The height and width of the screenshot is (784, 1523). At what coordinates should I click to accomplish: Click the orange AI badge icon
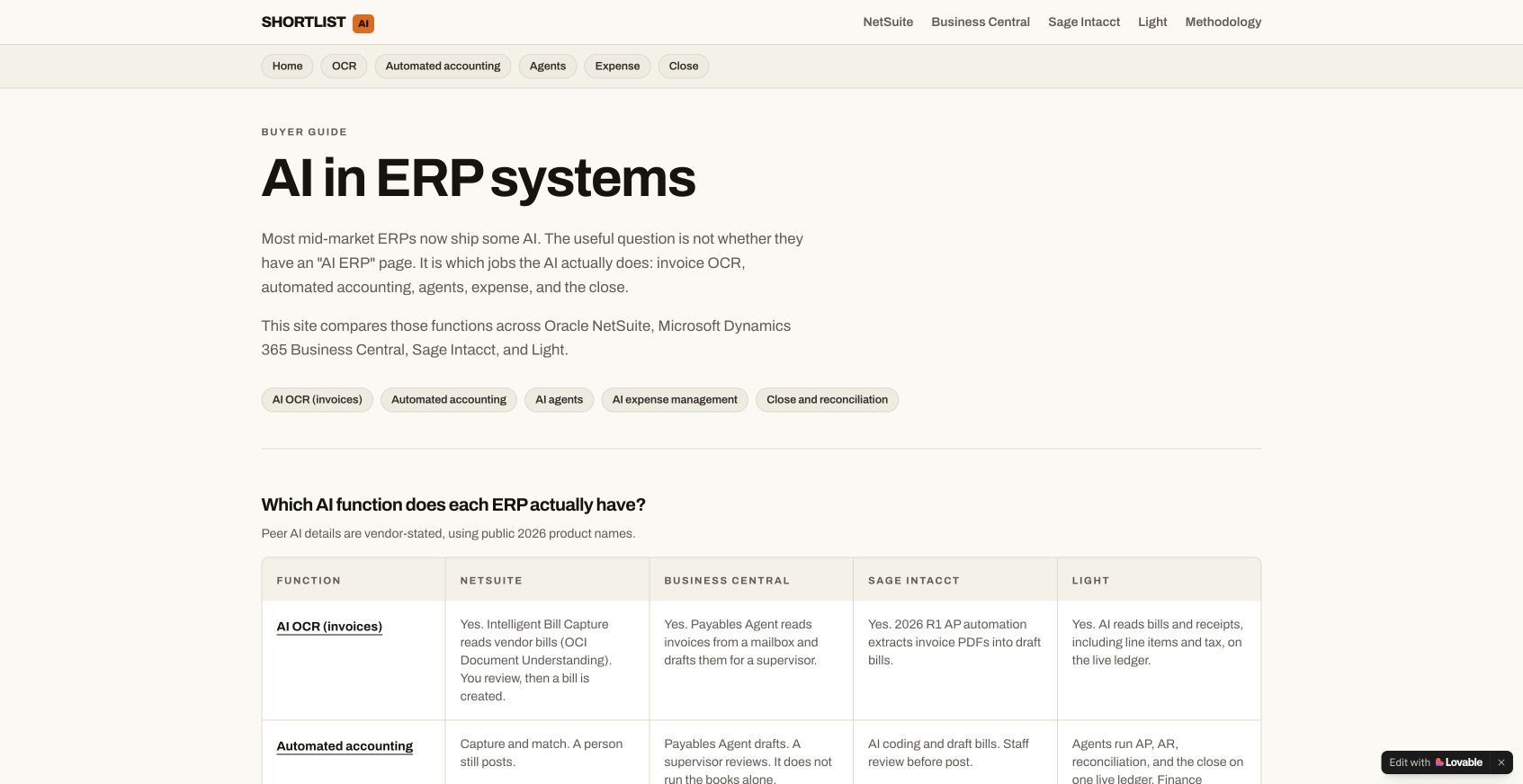pyautogui.click(x=363, y=23)
